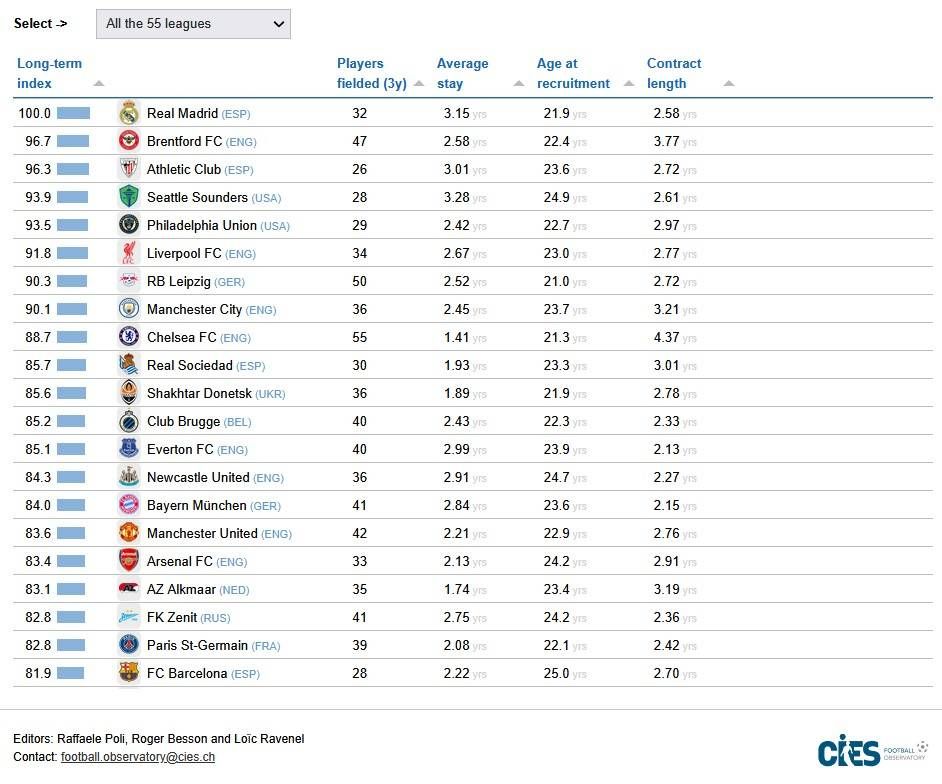This screenshot has width=942, height=784.
Task: Click the Shakhtar Donetsk club crest
Action: point(128,393)
